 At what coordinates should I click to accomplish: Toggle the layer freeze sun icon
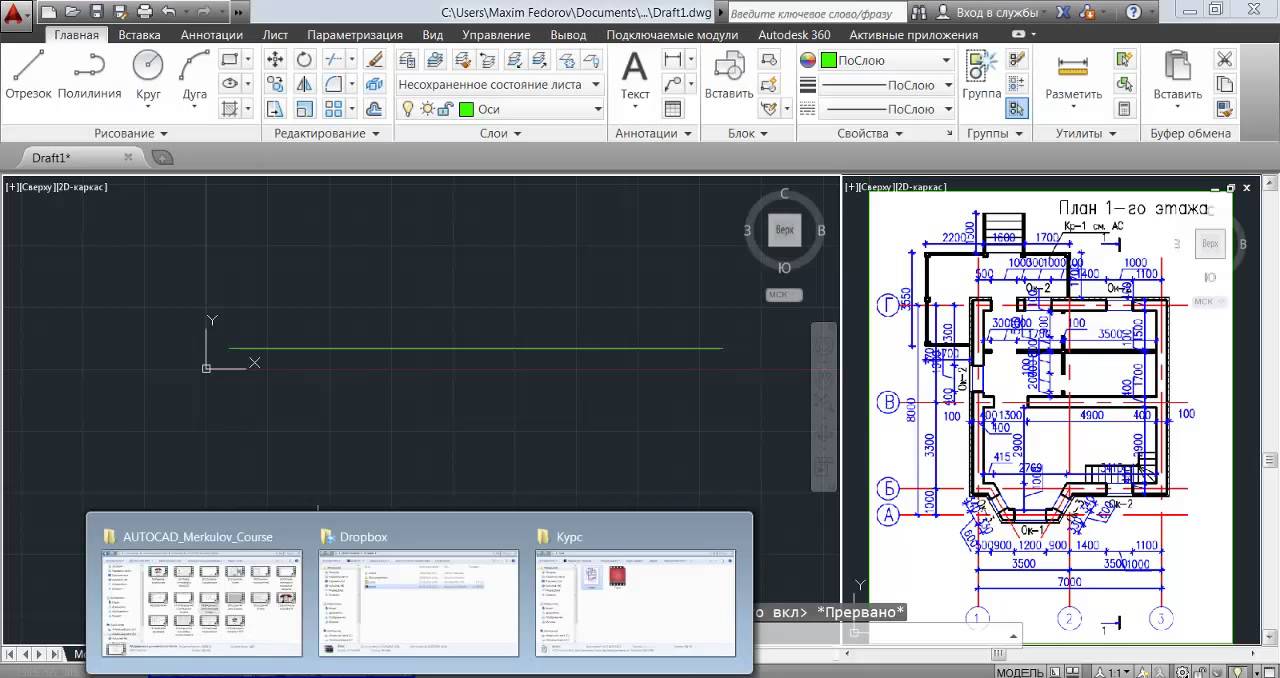pyautogui.click(x=427, y=109)
